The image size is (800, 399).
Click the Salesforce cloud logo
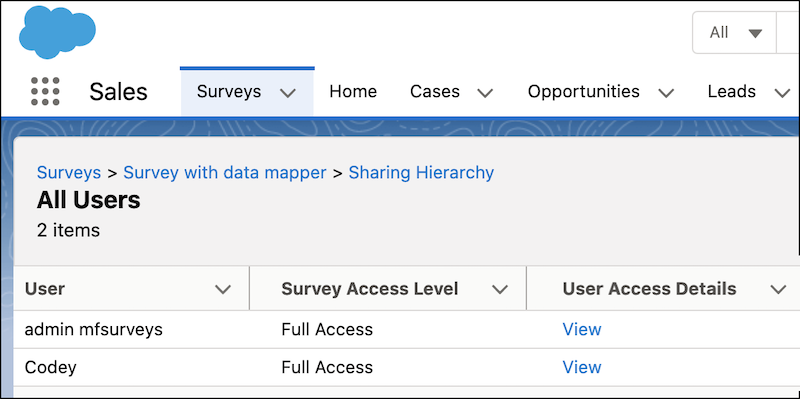[x=57, y=32]
